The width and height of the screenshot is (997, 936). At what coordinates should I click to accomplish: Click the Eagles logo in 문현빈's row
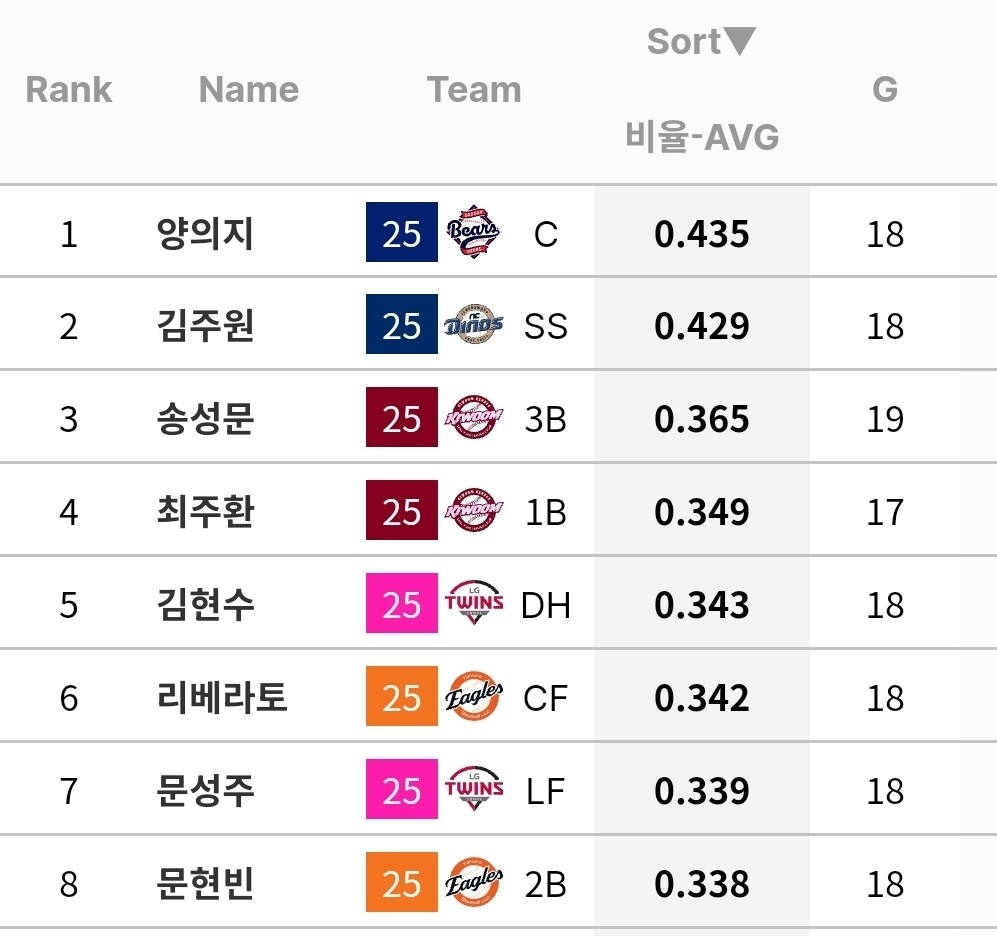(x=473, y=884)
